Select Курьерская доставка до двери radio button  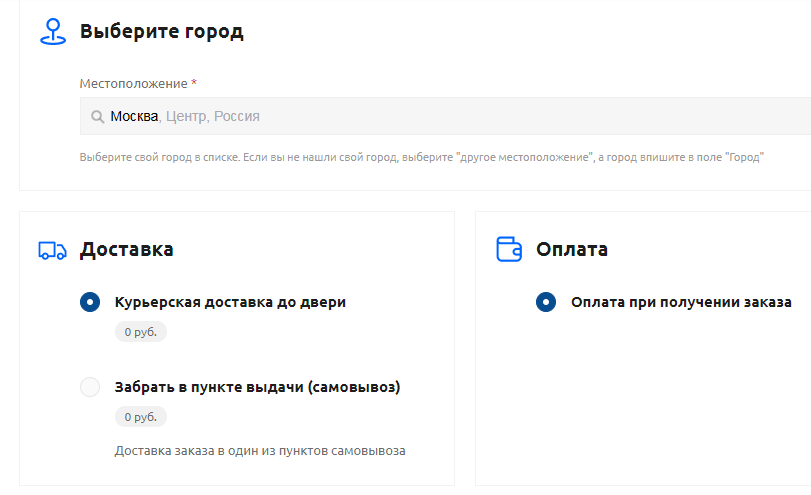pyautogui.click(x=90, y=302)
